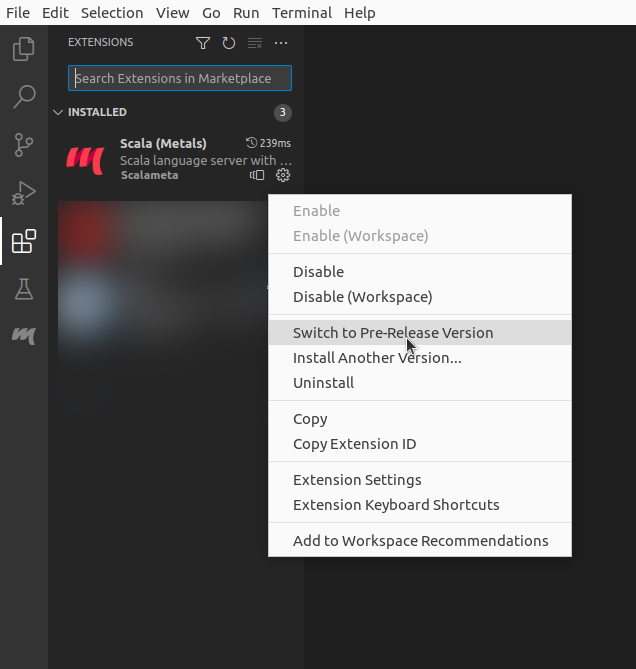Image resolution: width=636 pixels, height=669 pixels.
Task: Open Run and Debug view
Action: click(x=23, y=193)
